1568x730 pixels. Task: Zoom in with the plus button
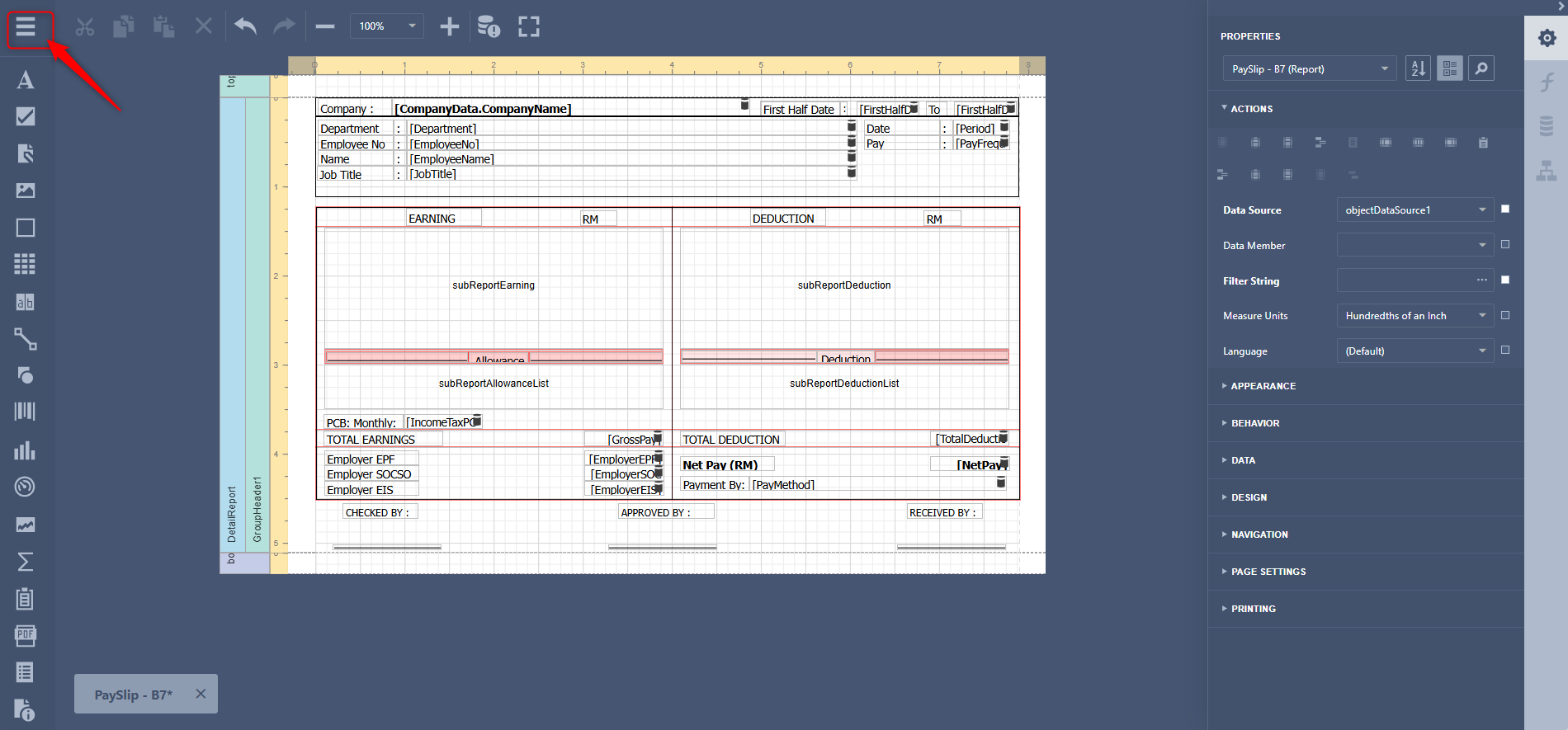click(449, 26)
